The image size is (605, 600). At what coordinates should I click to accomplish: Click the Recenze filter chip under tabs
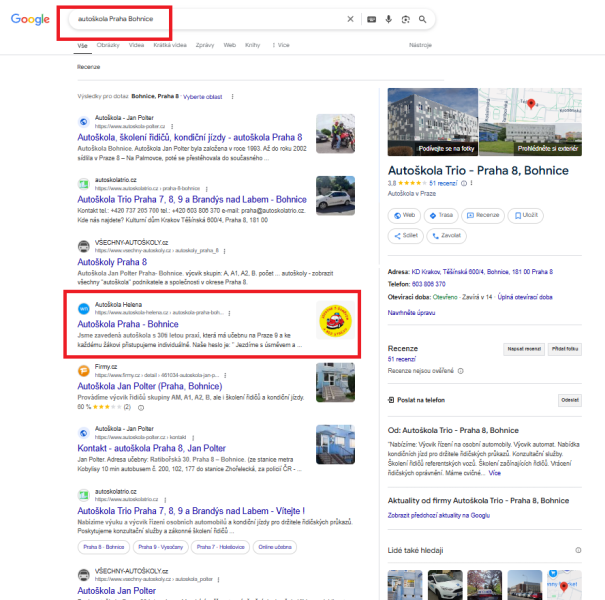click(88, 67)
